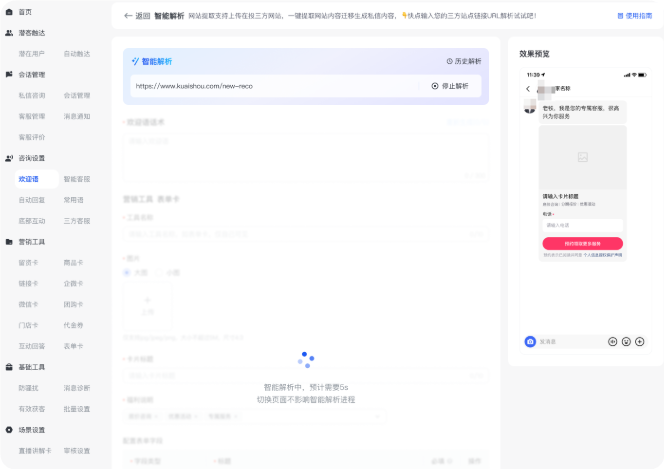This screenshot has height=469, width=664.
Task: Click the sparkle icon beside 智能解析 heading
Action: point(135,61)
